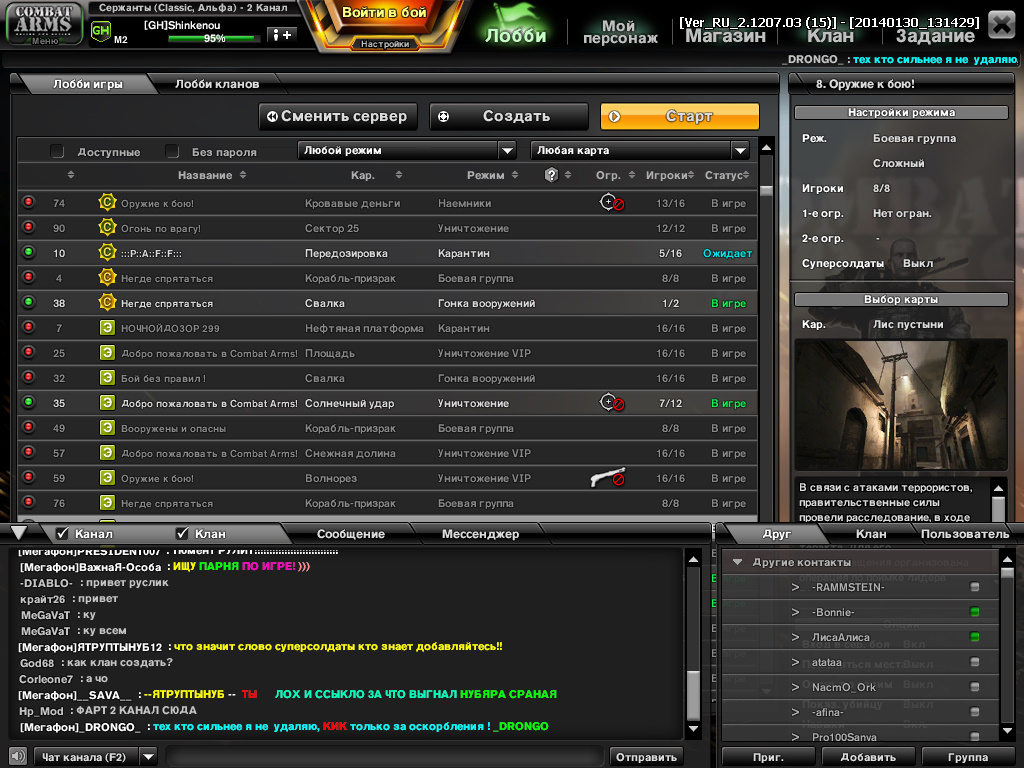Click the Войти в бой button
This screenshot has height=768, width=1024.
384,13
